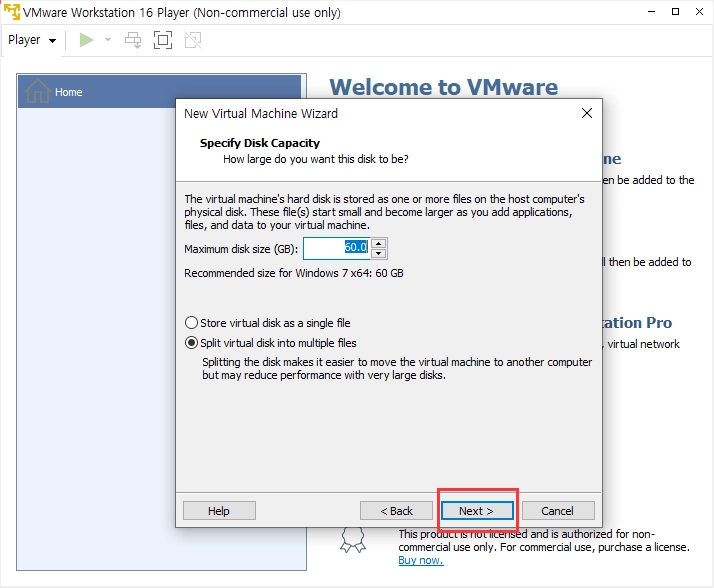
Task: Maximize the VMware Player window
Action: (x=676, y=11)
